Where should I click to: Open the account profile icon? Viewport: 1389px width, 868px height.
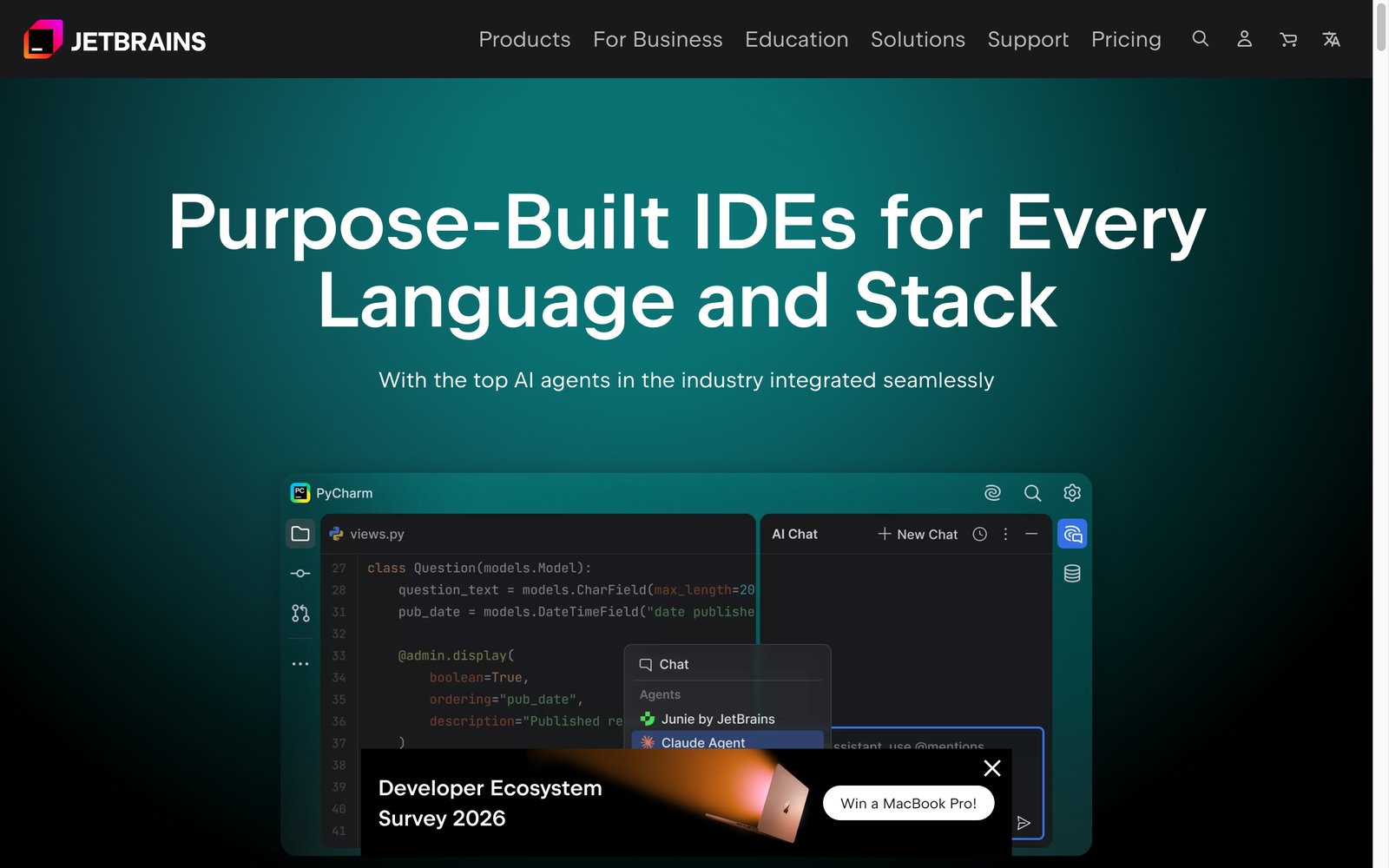click(1244, 39)
